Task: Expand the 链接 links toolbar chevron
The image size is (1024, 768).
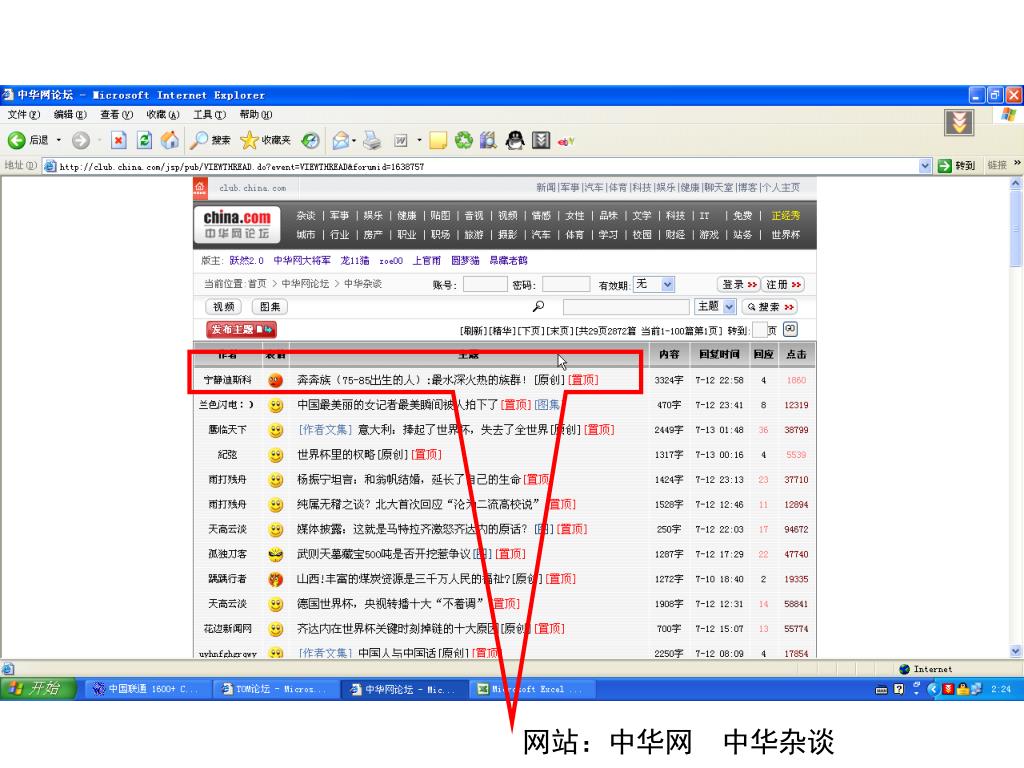Action: [x=1017, y=163]
